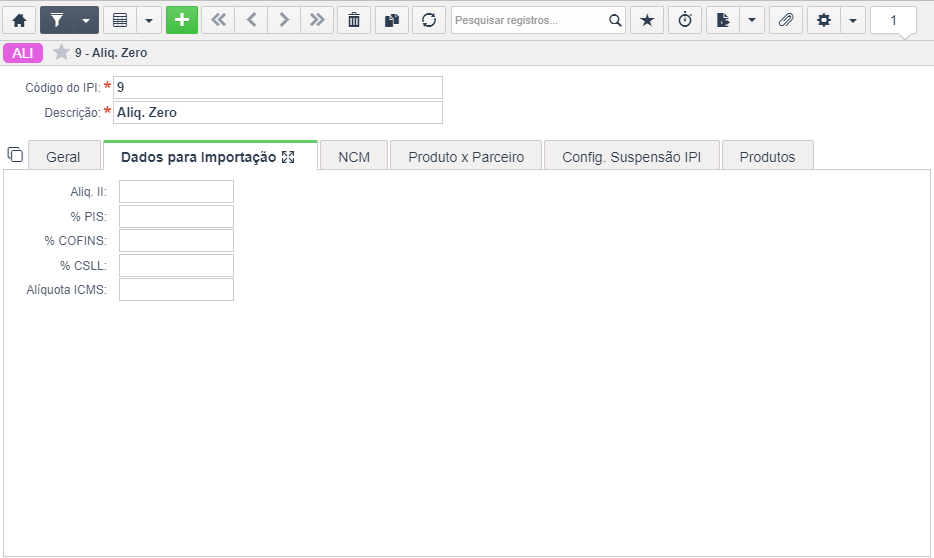Maximize the Dados para Importação tab

(288, 157)
